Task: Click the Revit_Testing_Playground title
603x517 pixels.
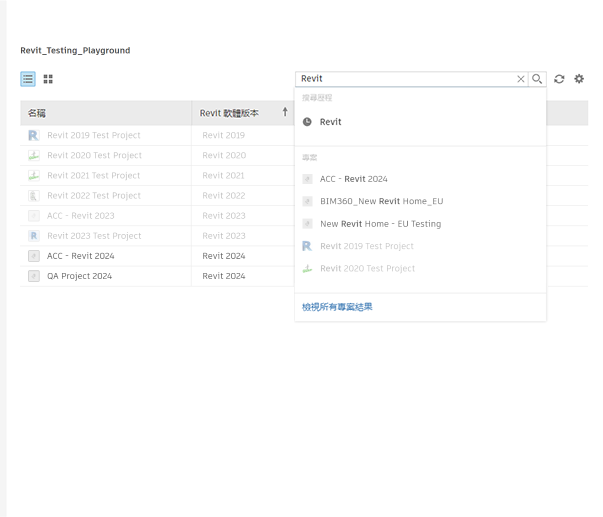Action: pyautogui.click(x=75, y=50)
